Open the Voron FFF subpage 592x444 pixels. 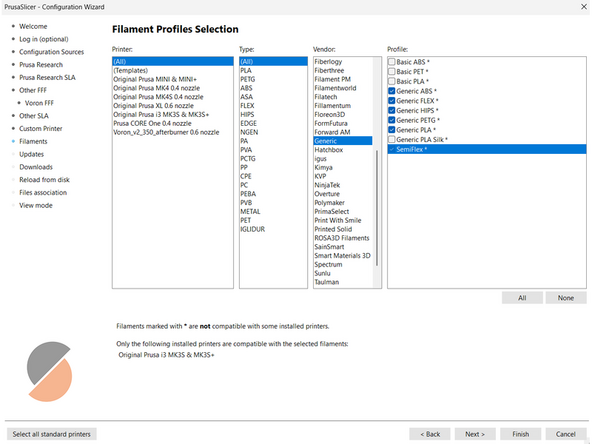point(39,103)
